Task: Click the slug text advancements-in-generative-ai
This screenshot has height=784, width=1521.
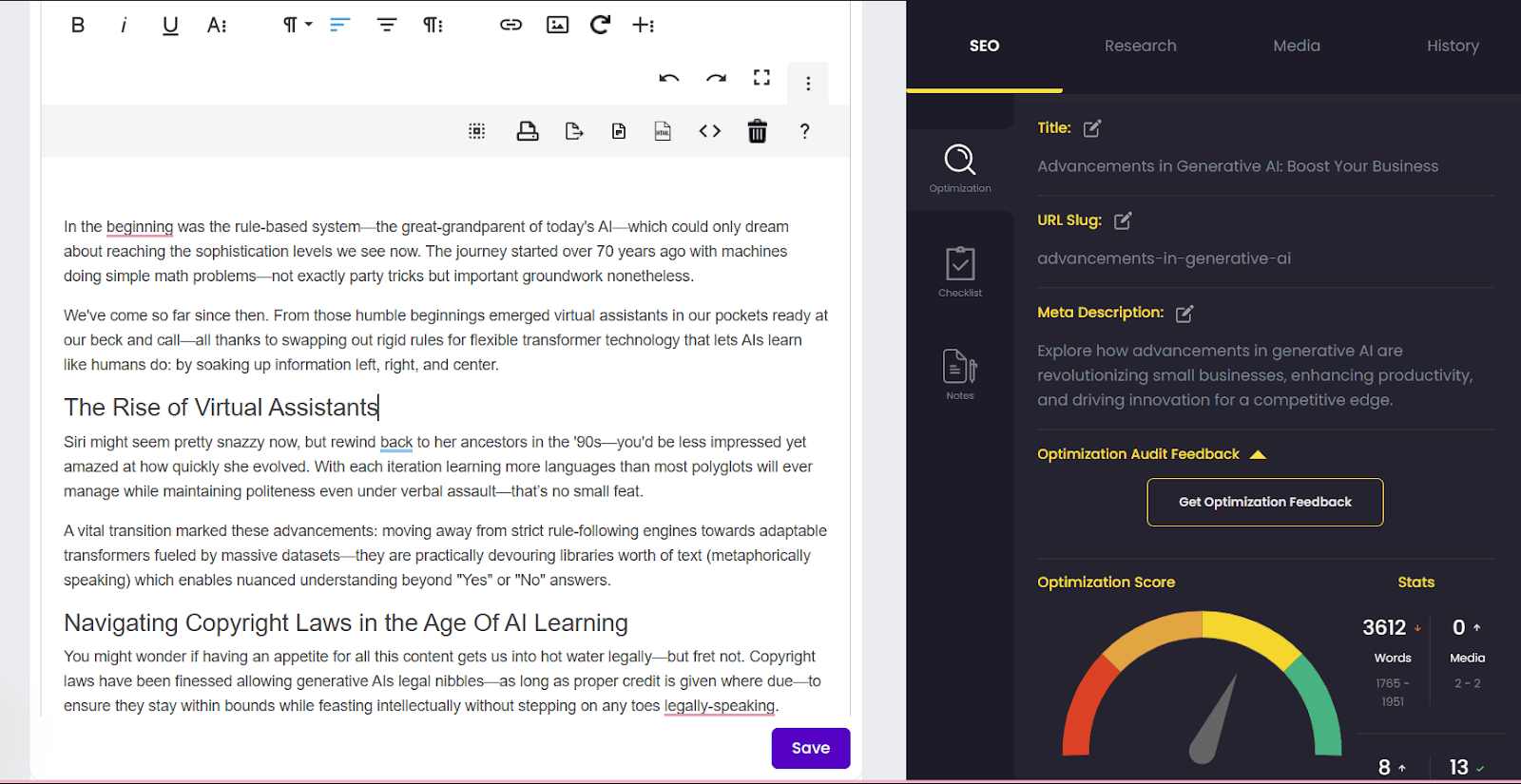Action: [1165, 258]
